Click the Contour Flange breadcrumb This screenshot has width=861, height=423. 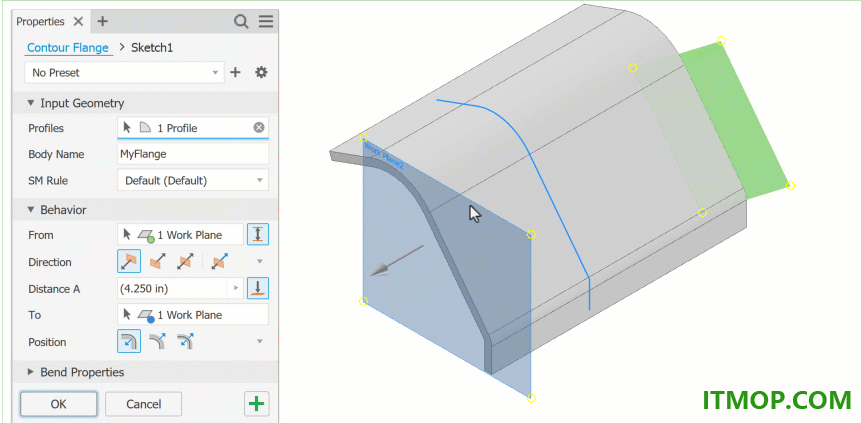[x=68, y=48]
